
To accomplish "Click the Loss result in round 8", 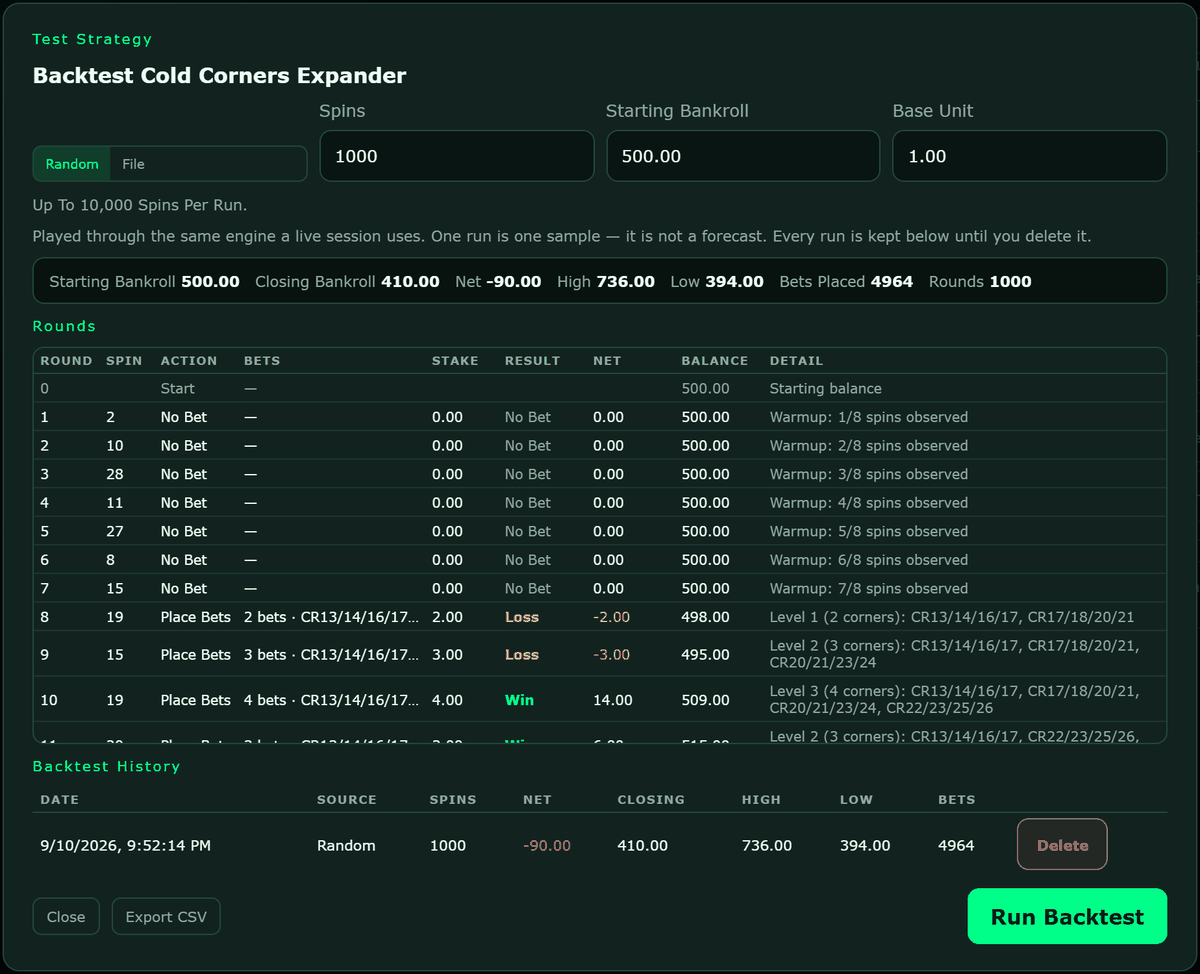I will pos(522,617).
